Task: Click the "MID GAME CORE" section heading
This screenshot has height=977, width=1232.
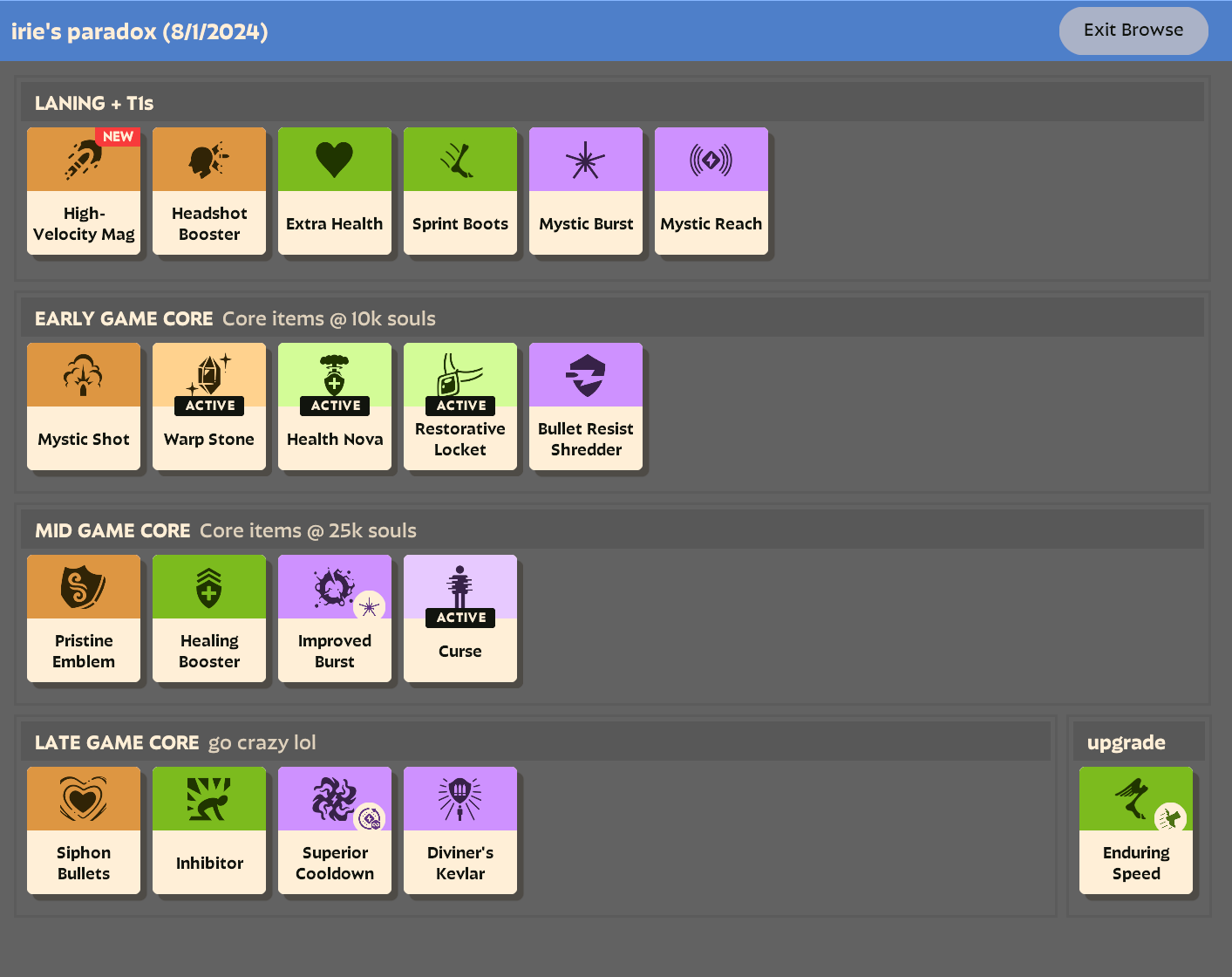Action: click(112, 530)
